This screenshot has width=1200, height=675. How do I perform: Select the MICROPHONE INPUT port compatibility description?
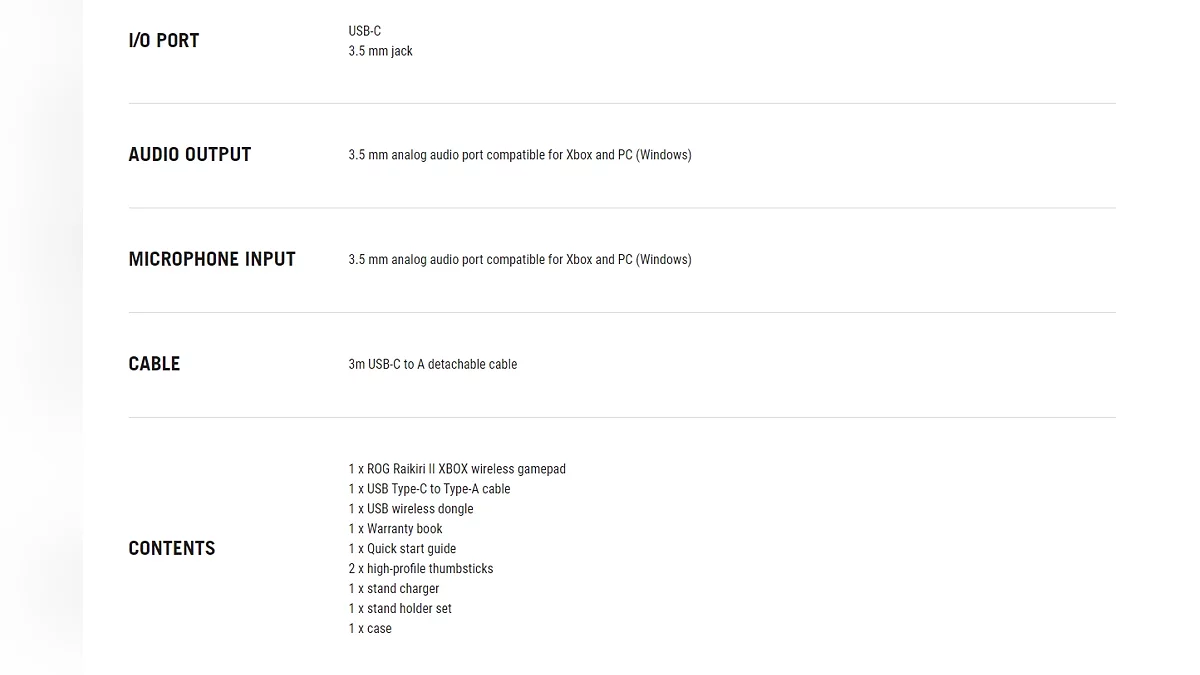pos(520,260)
